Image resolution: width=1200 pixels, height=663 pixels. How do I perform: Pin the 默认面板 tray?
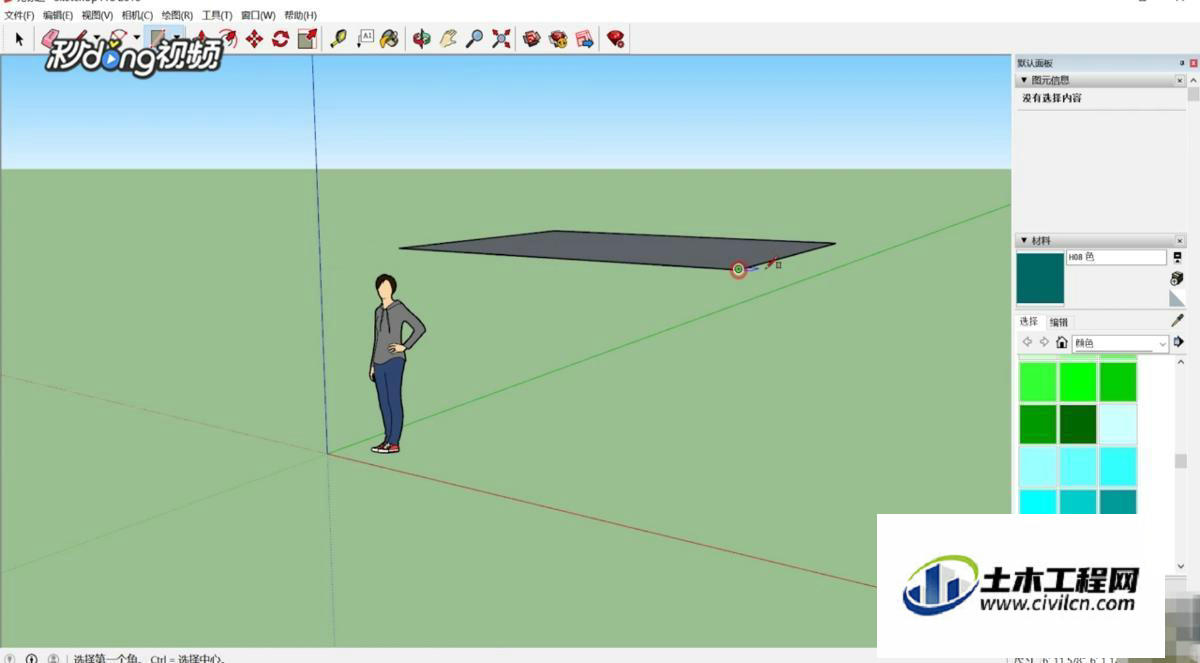coord(1182,63)
